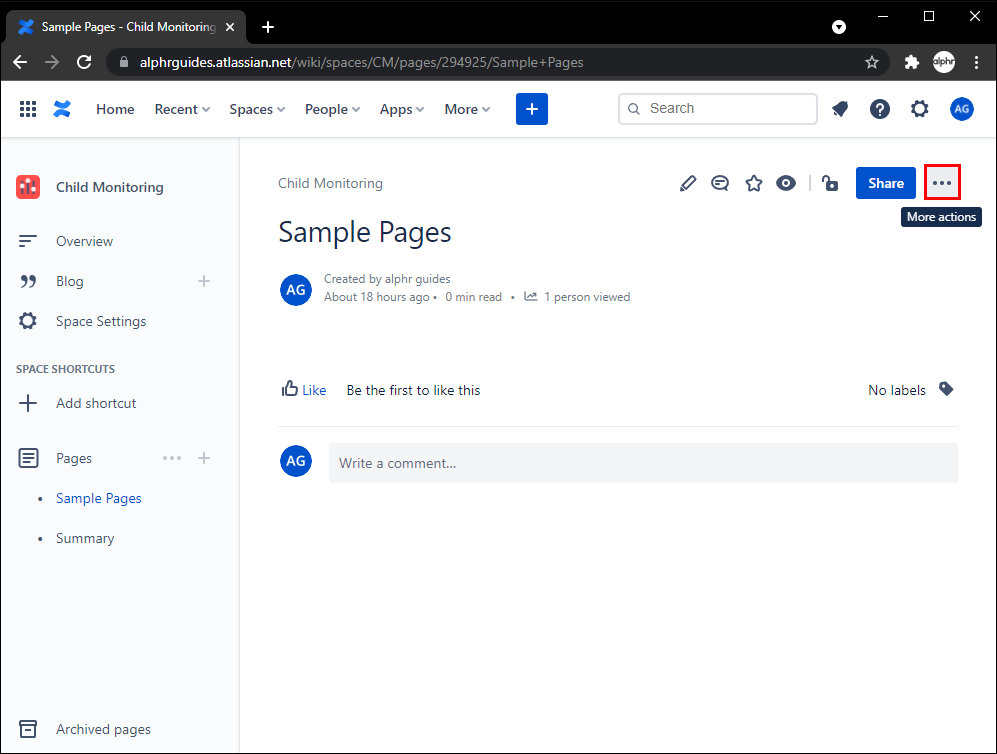Screen dimensions: 997x754
Task: Expand the People dropdown menu
Action: [x=332, y=109]
